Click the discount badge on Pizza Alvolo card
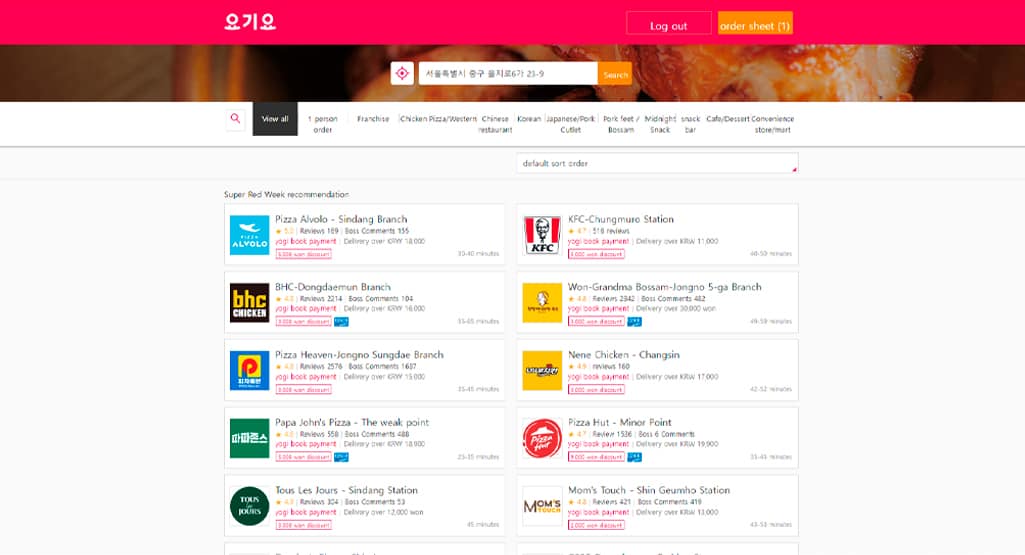Viewport: 1025px width, 555px height. [x=303, y=254]
